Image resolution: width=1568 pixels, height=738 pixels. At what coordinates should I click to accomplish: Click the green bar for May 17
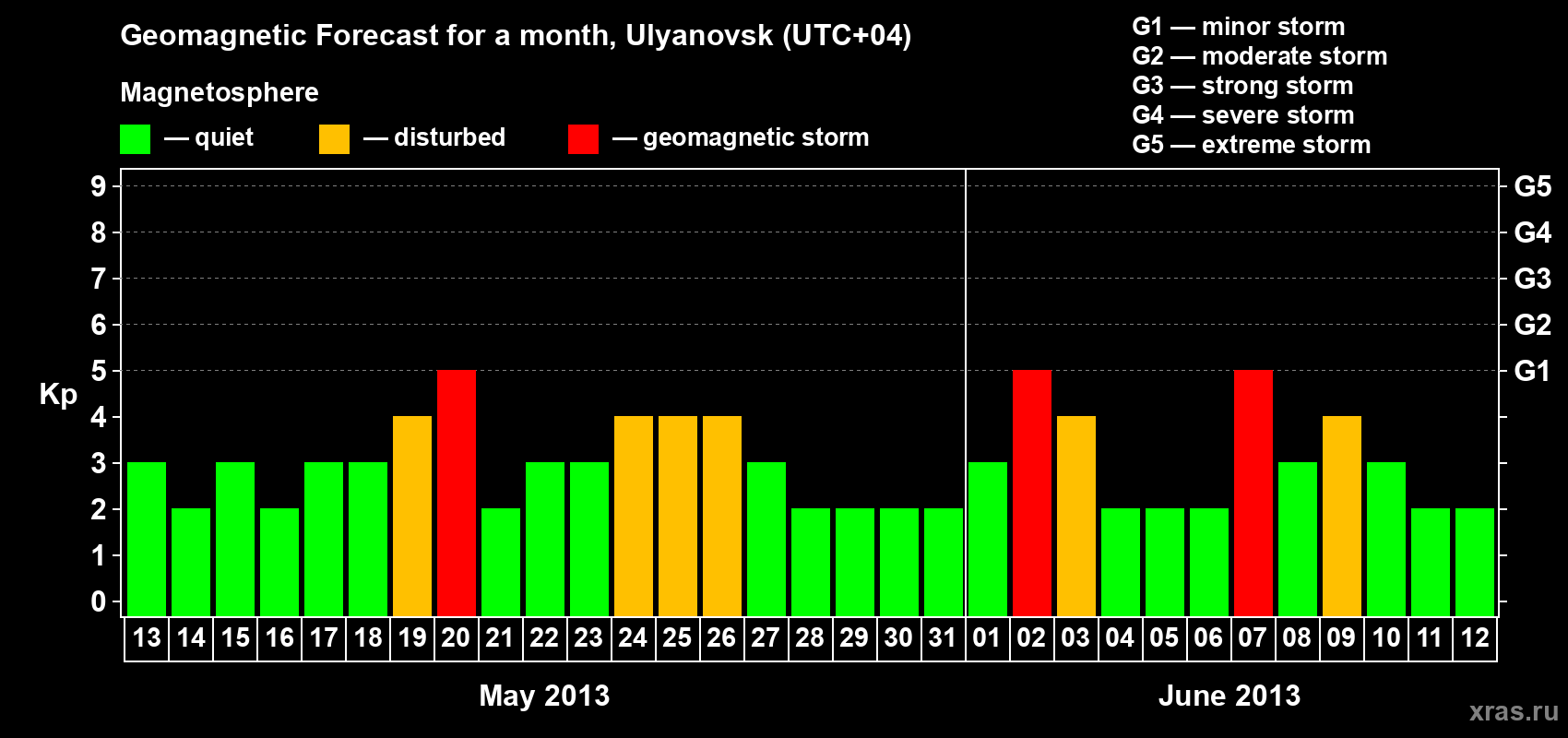point(324,539)
